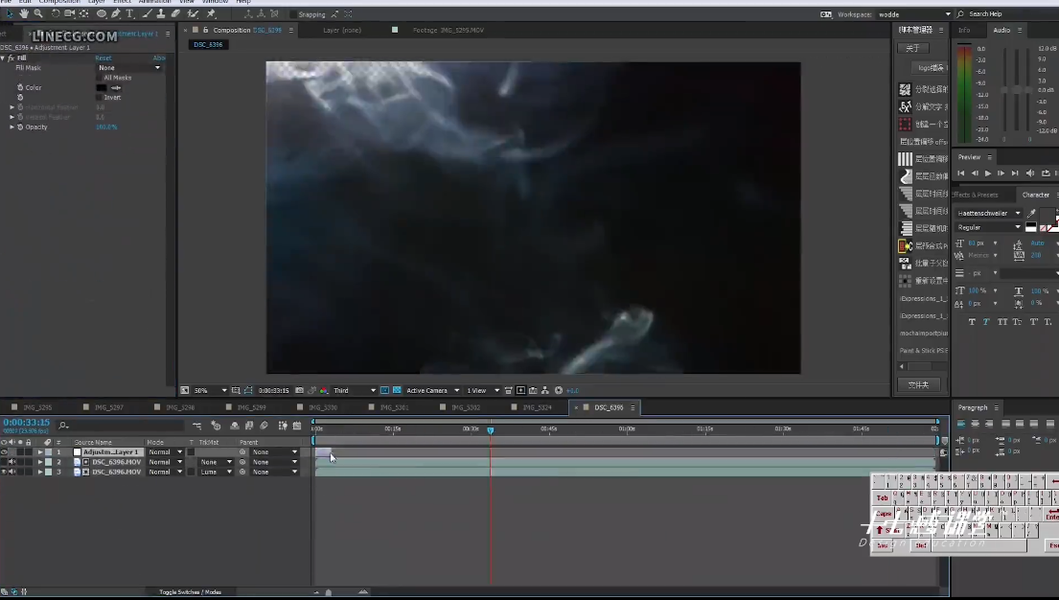Open the Fill effect black color swatch
Viewport: 1059px width, 600px height.
(x=101, y=88)
